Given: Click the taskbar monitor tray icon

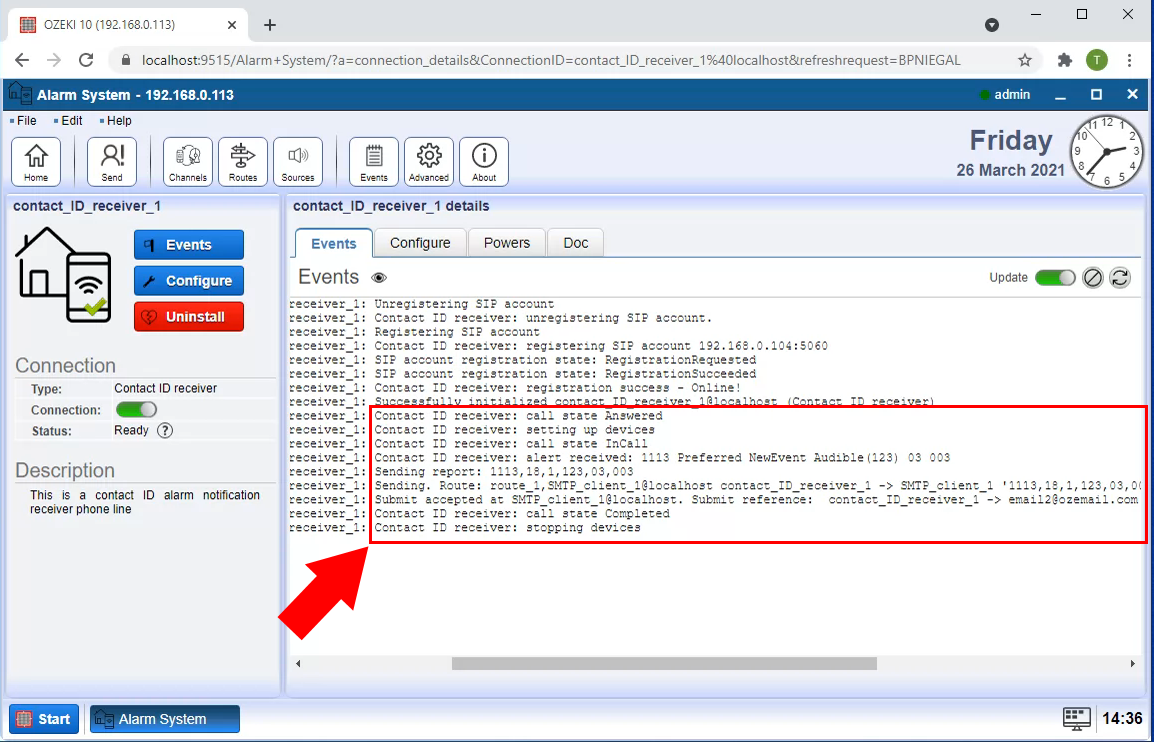Looking at the screenshot, I should pyautogui.click(x=1077, y=719).
